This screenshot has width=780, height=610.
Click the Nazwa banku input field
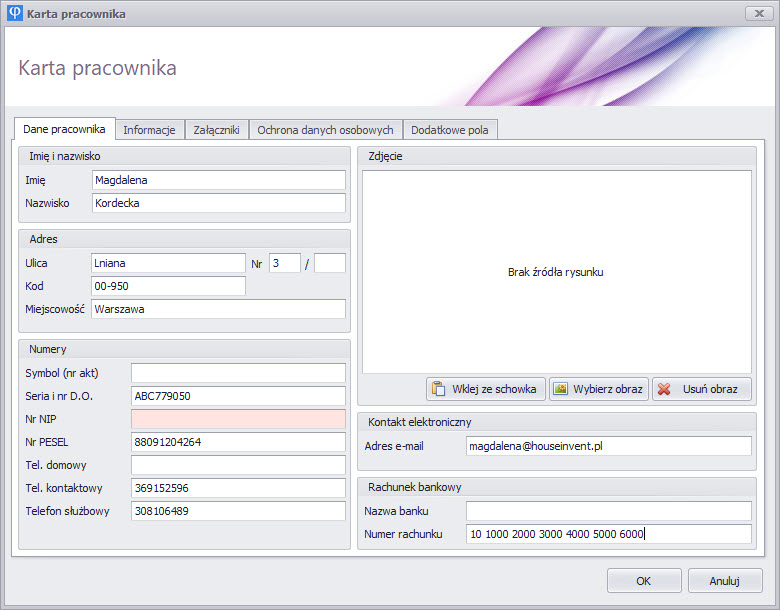click(608, 511)
